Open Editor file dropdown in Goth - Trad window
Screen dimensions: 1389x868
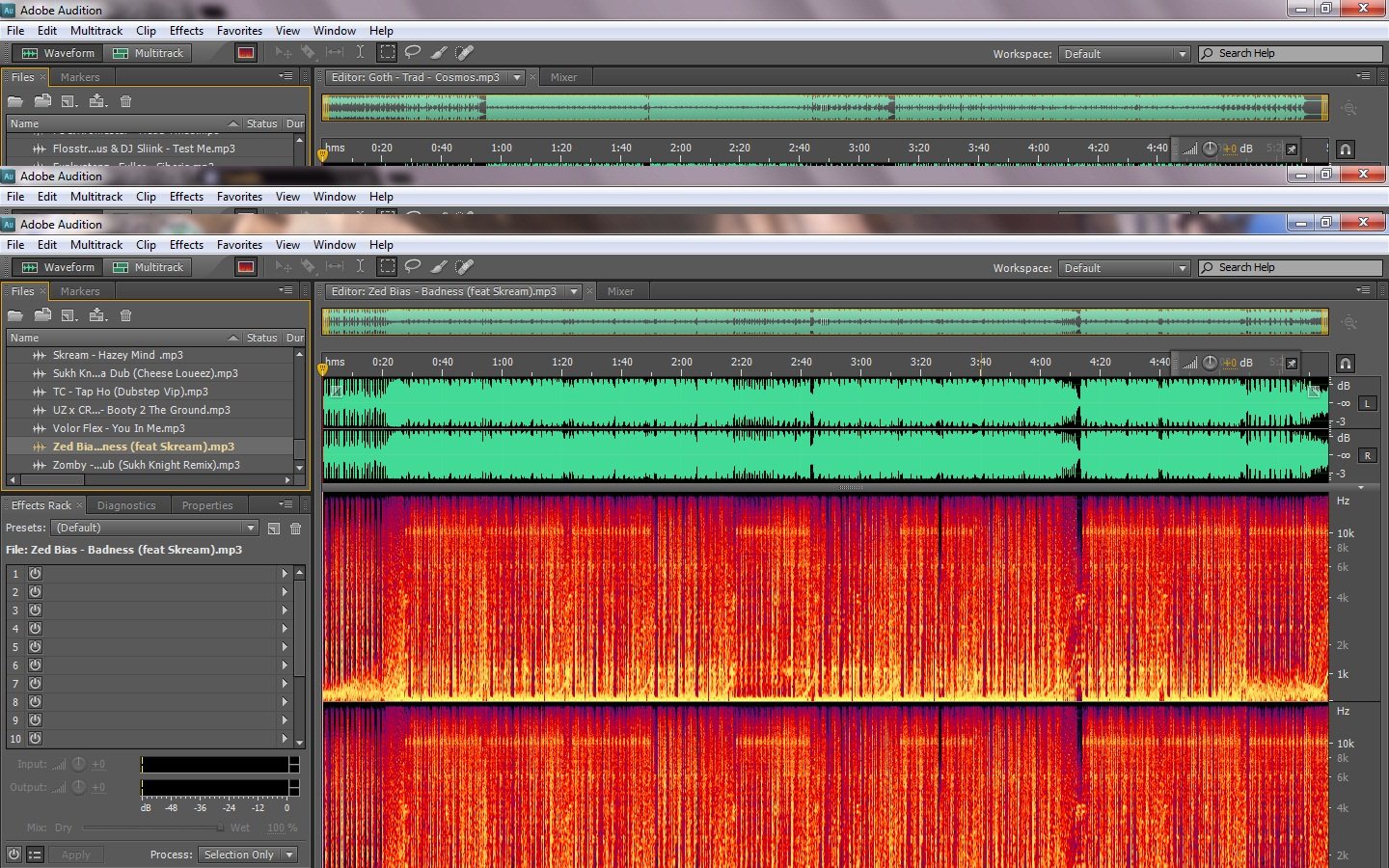coord(517,77)
